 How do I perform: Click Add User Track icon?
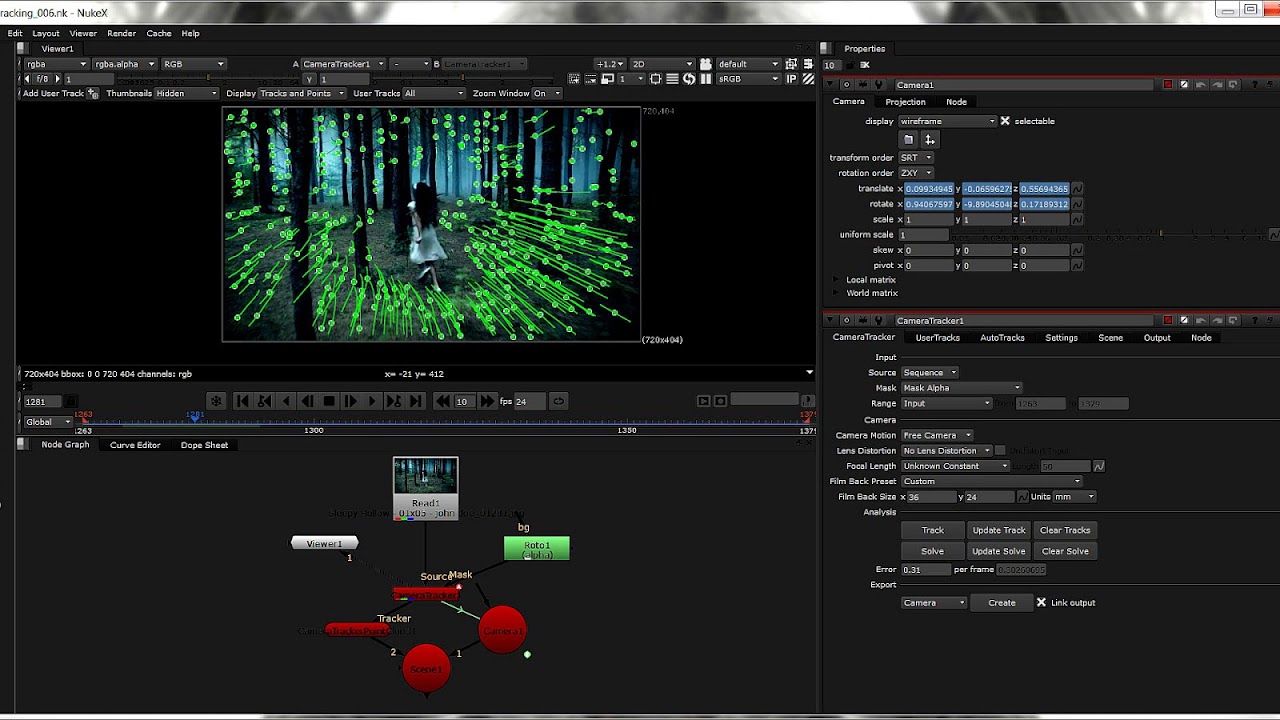coord(93,93)
